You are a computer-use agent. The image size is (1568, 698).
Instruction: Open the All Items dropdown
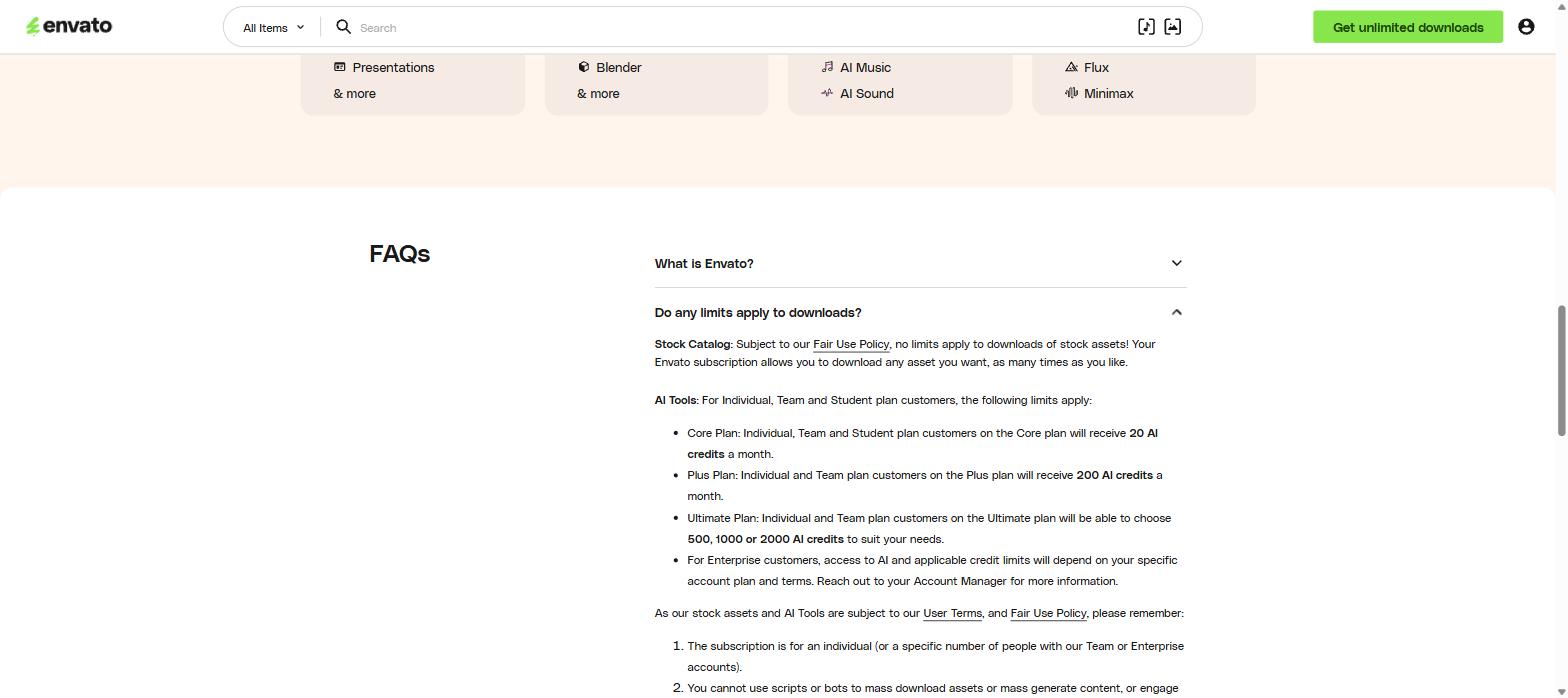(273, 27)
